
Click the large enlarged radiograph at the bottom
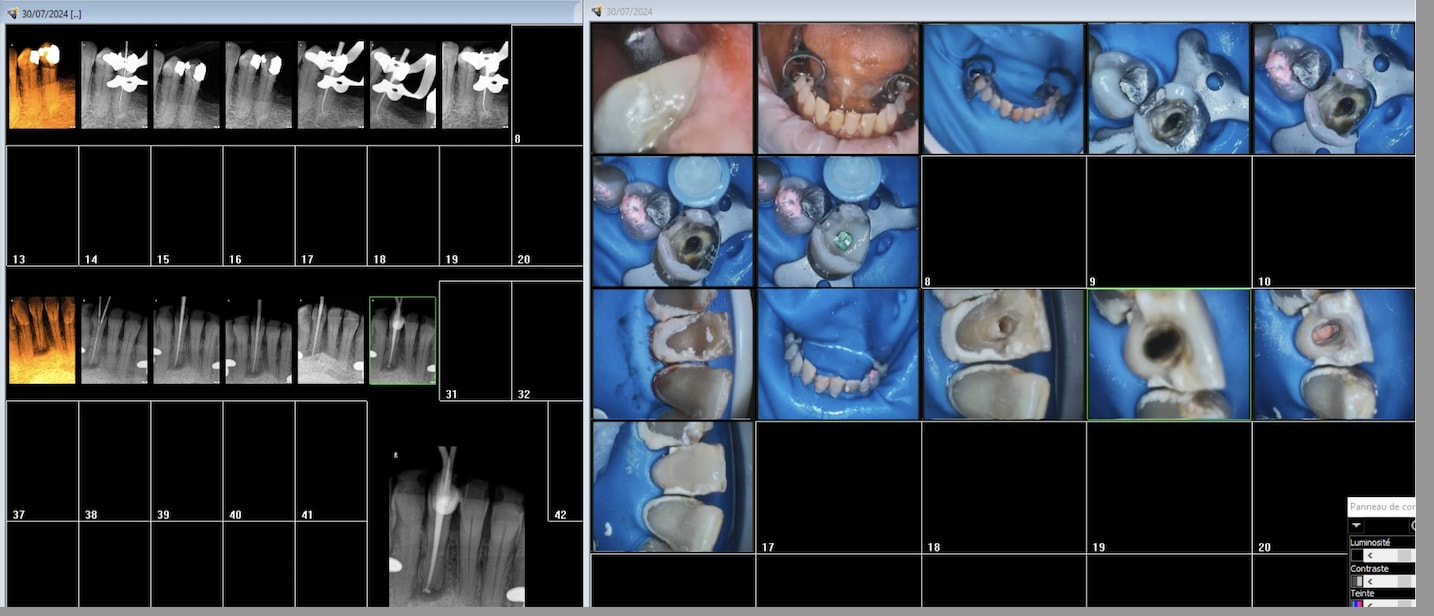point(456,528)
